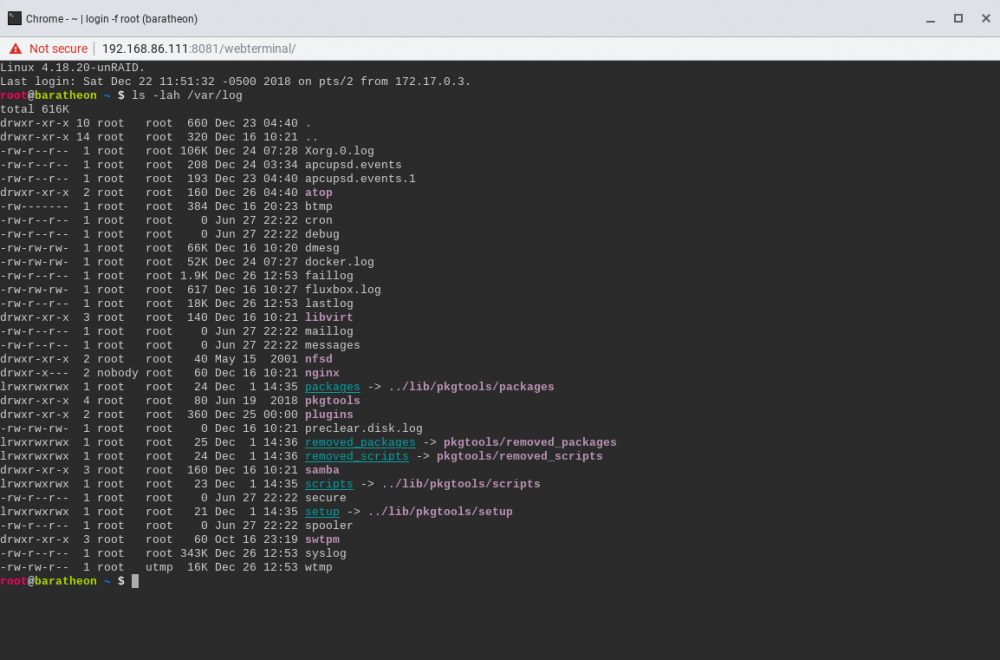Select the URL 192.168.86.111:8081/webterminal/
Image resolution: width=1000 pixels, height=660 pixels.
coord(199,48)
